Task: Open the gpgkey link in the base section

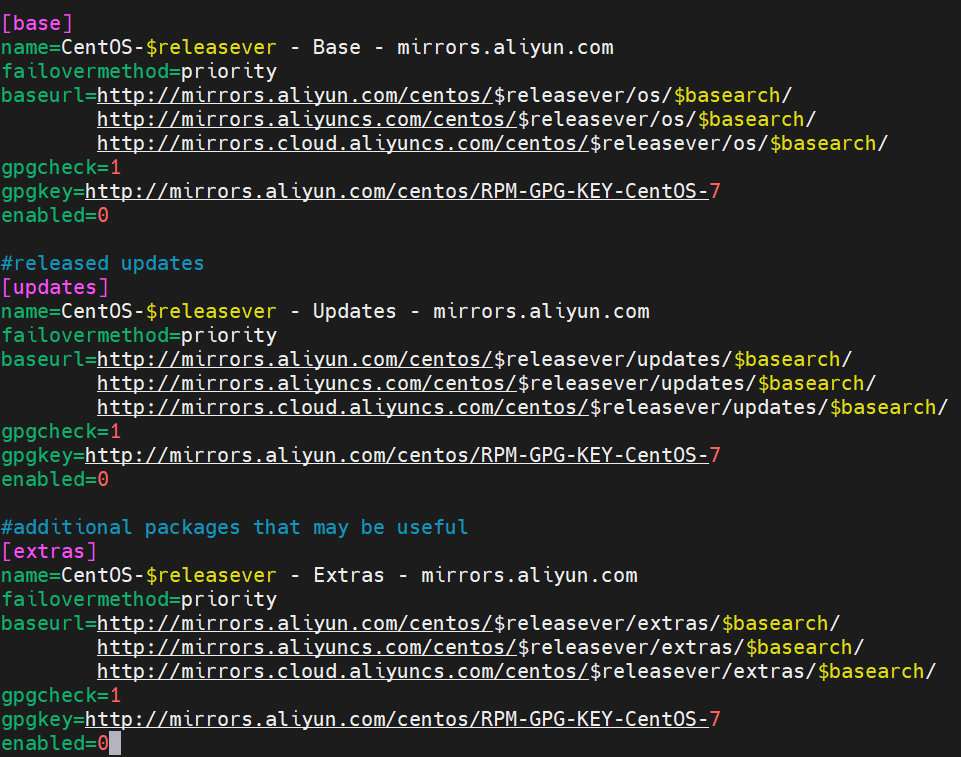Action: click(x=403, y=191)
